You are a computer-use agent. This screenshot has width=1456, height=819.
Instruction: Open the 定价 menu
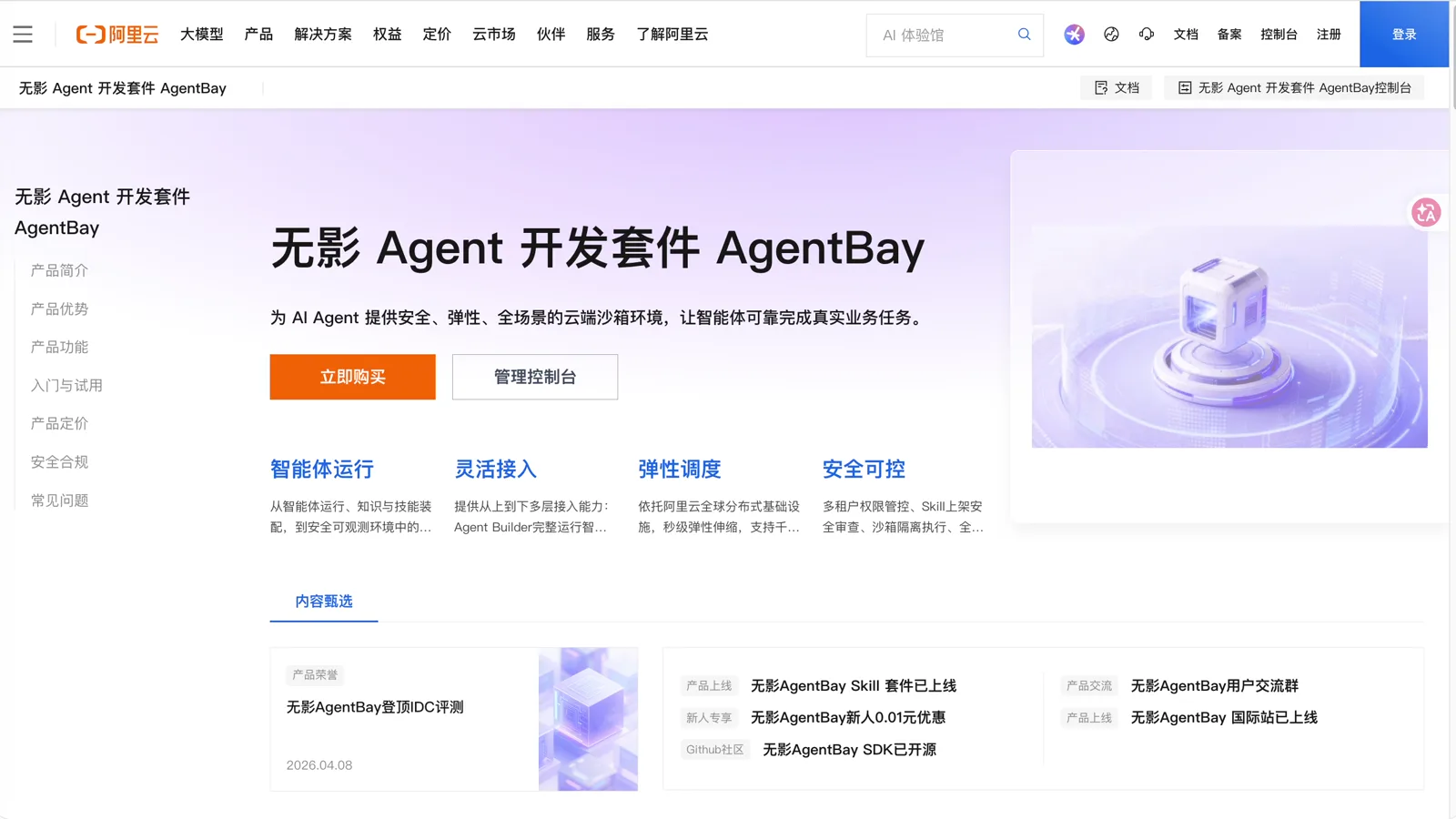click(x=437, y=35)
